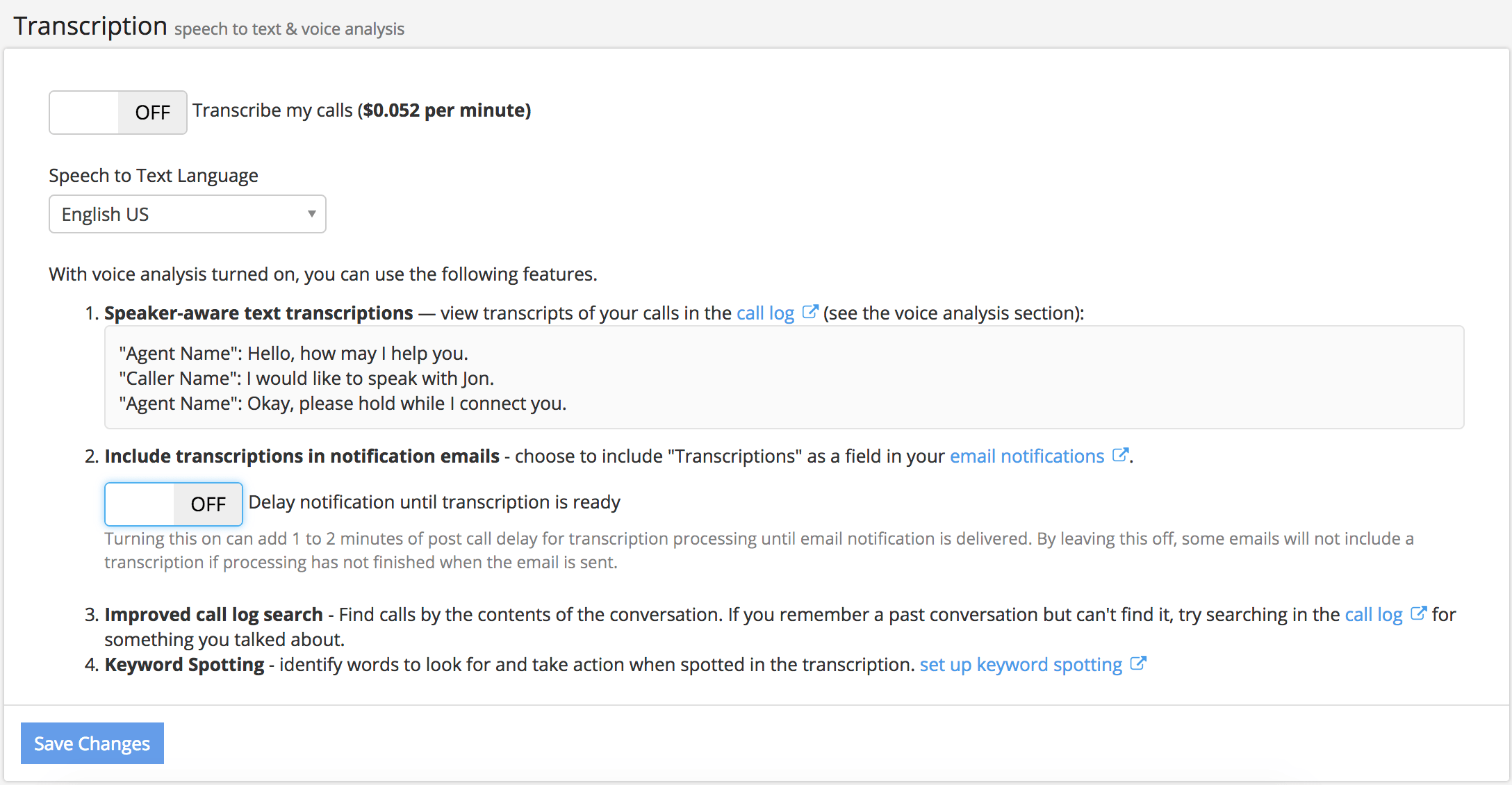The image size is (1512, 785).
Task: Click the Keyword Spotting bold heading
Action: coord(184,665)
